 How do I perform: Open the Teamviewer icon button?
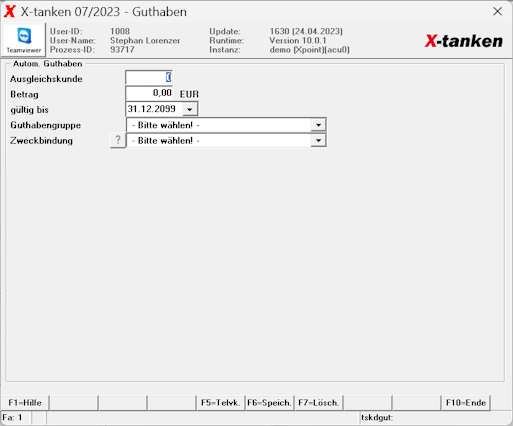[24, 40]
